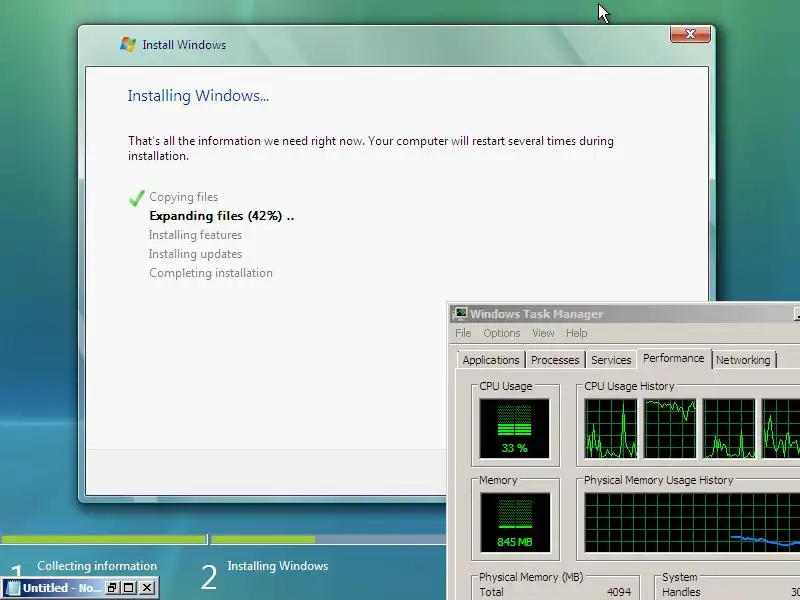Open the File menu in Task Manager

click(463, 333)
